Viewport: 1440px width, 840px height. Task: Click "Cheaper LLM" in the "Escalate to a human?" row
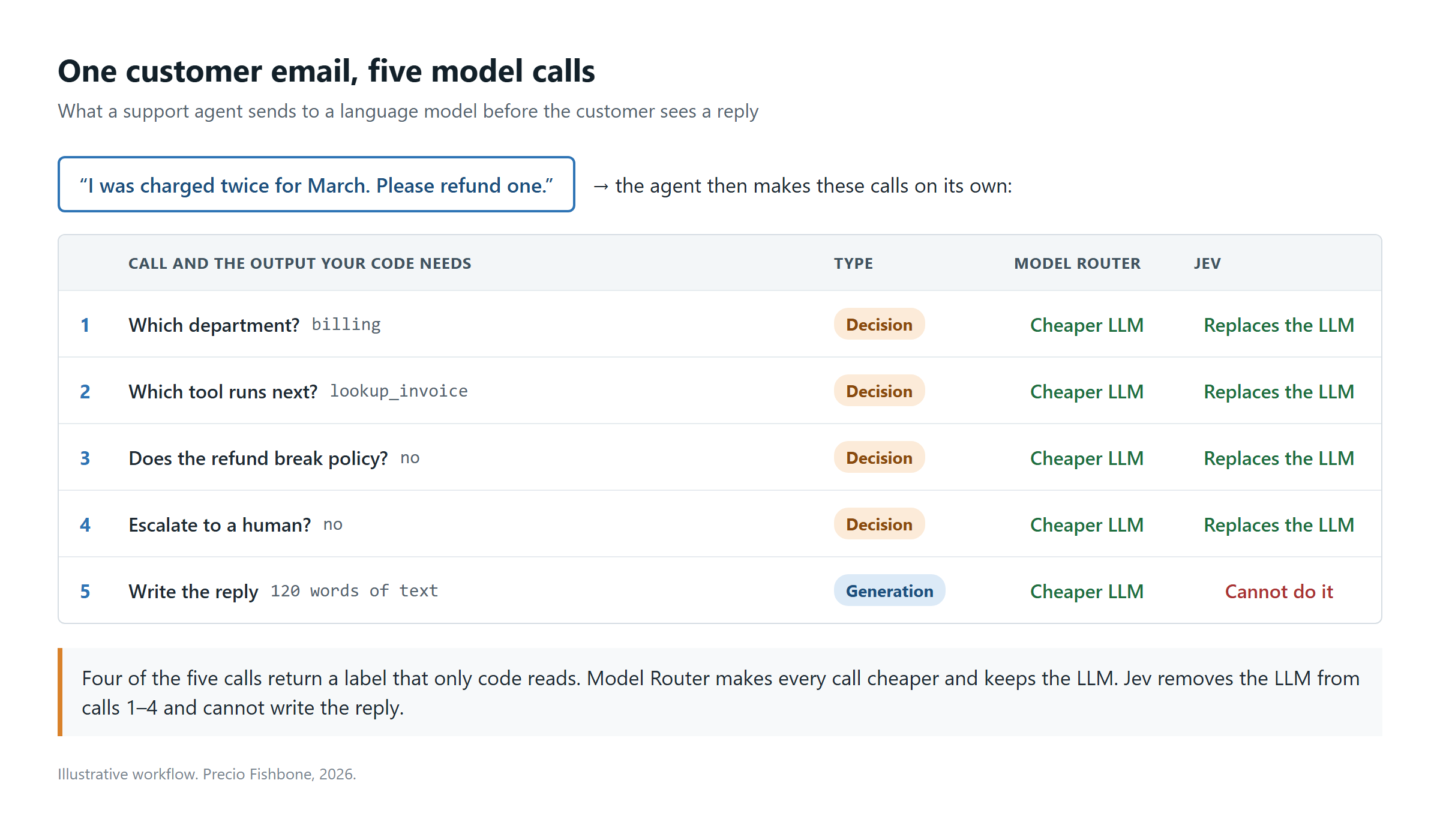coord(1087,524)
